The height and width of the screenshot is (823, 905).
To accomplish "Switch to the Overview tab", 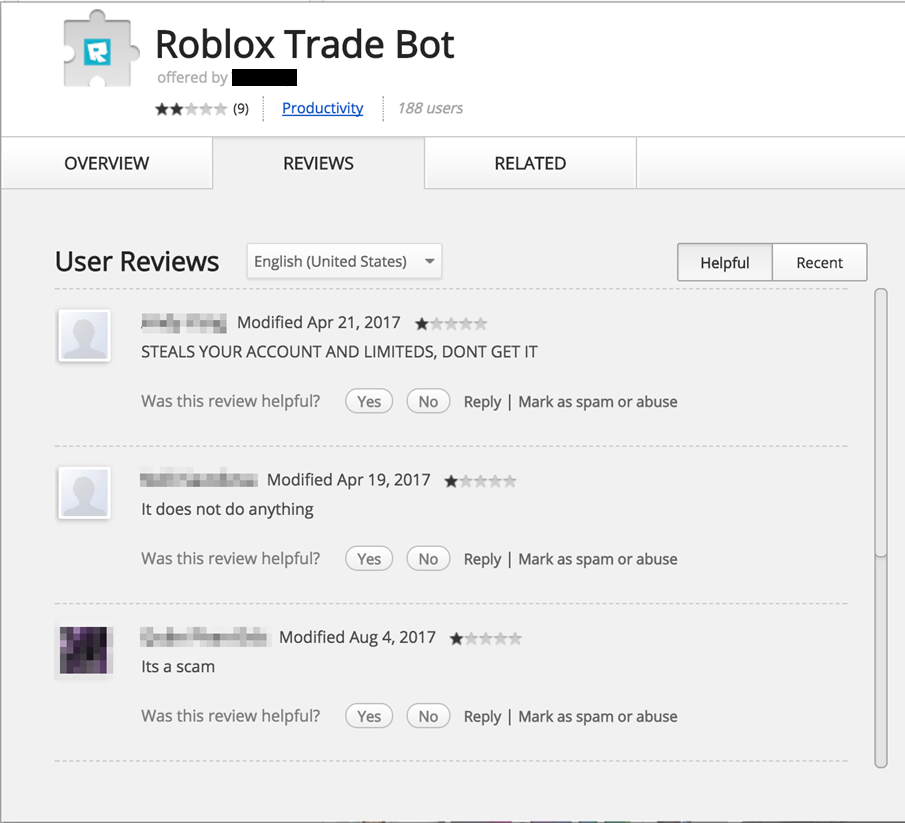I will click(107, 163).
